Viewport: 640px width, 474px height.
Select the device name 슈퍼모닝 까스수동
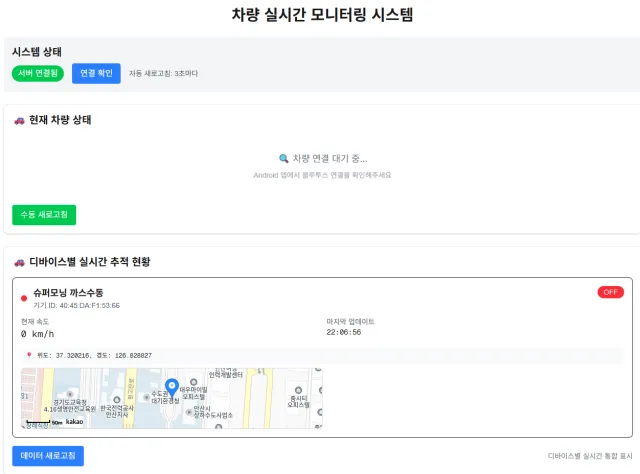click(68, 293)
